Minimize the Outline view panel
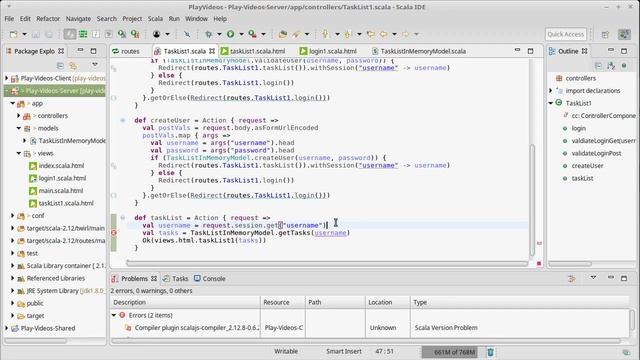 (611, 51)
